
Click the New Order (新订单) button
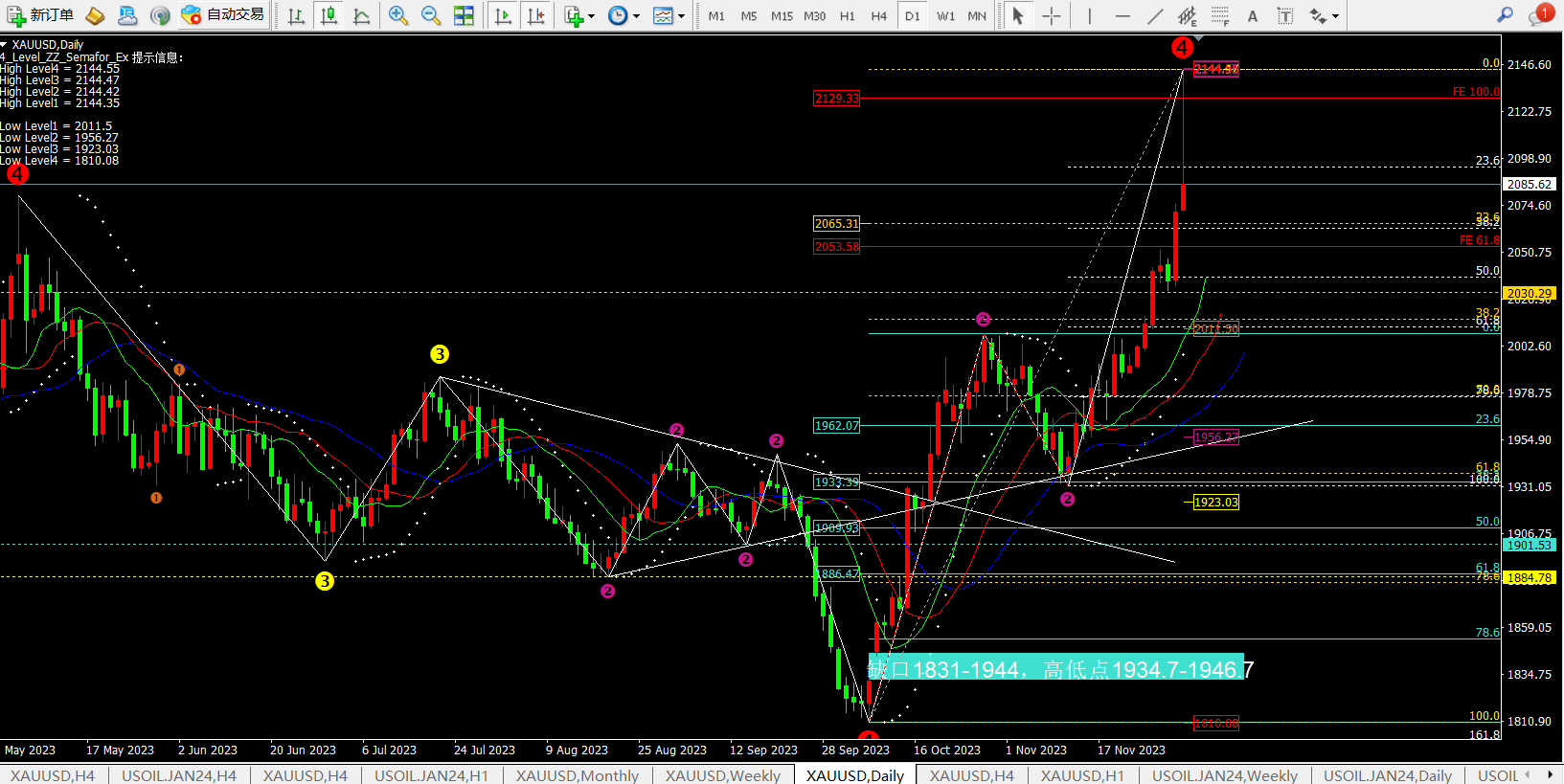[40, 15]
